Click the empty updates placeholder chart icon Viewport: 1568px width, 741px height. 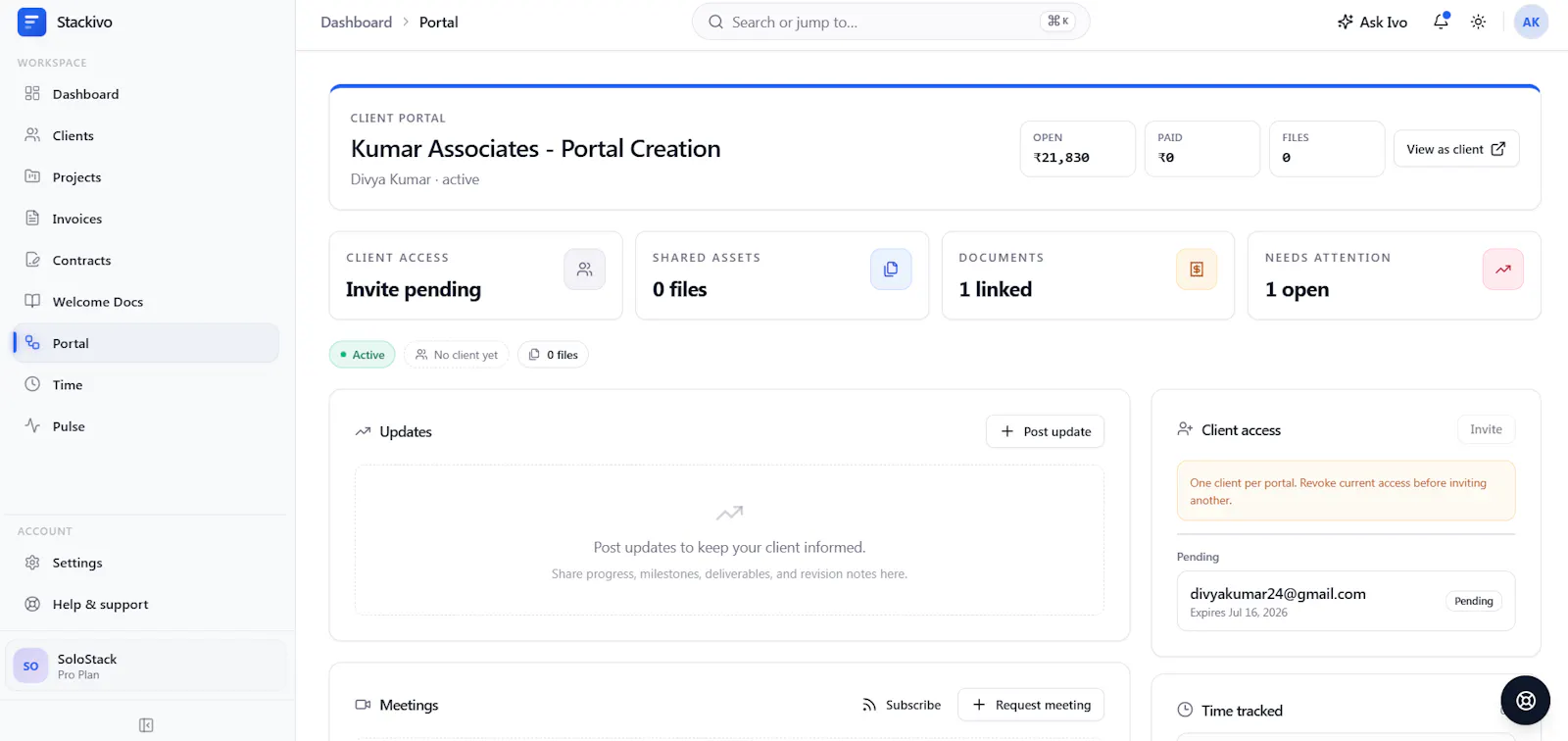point(729,513)
